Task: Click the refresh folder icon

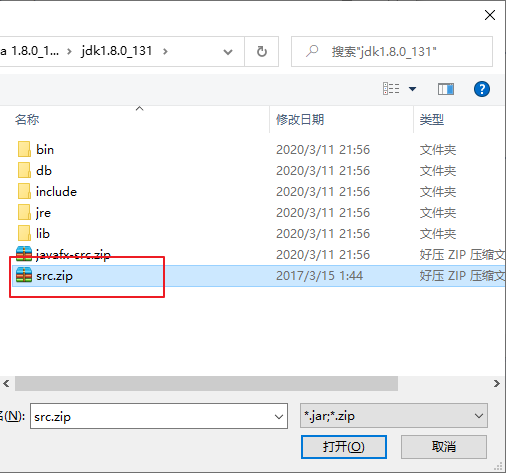Action: click(x=262, y=52)
